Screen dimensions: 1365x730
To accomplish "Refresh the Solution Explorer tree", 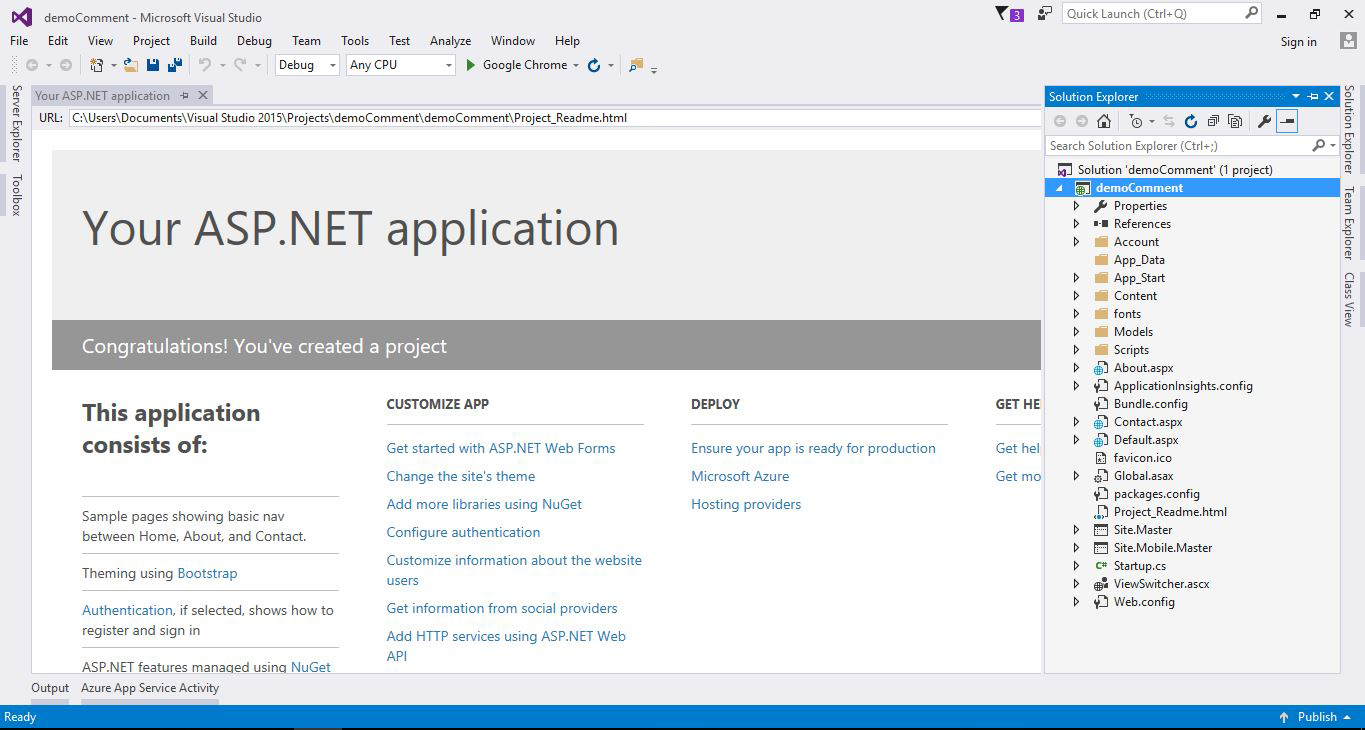I will tap(1190, 121).
